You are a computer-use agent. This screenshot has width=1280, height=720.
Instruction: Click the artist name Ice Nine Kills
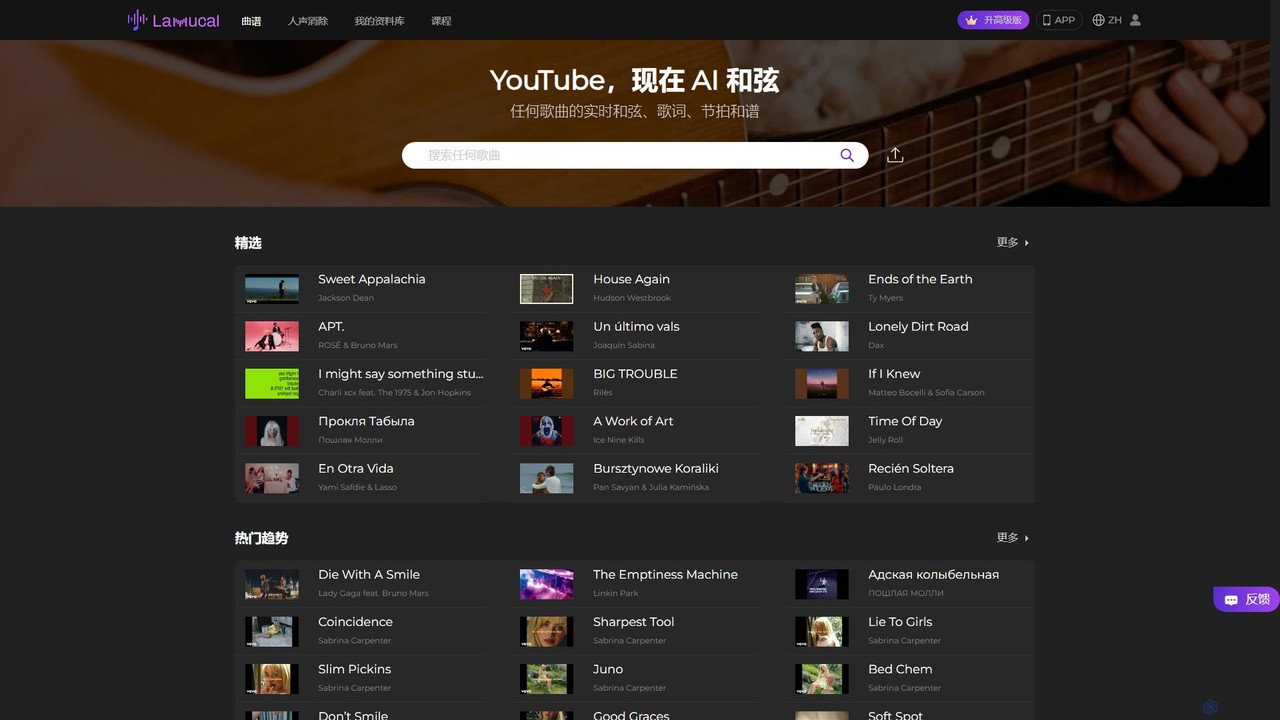pyautogui.click(x=619, y=440)
